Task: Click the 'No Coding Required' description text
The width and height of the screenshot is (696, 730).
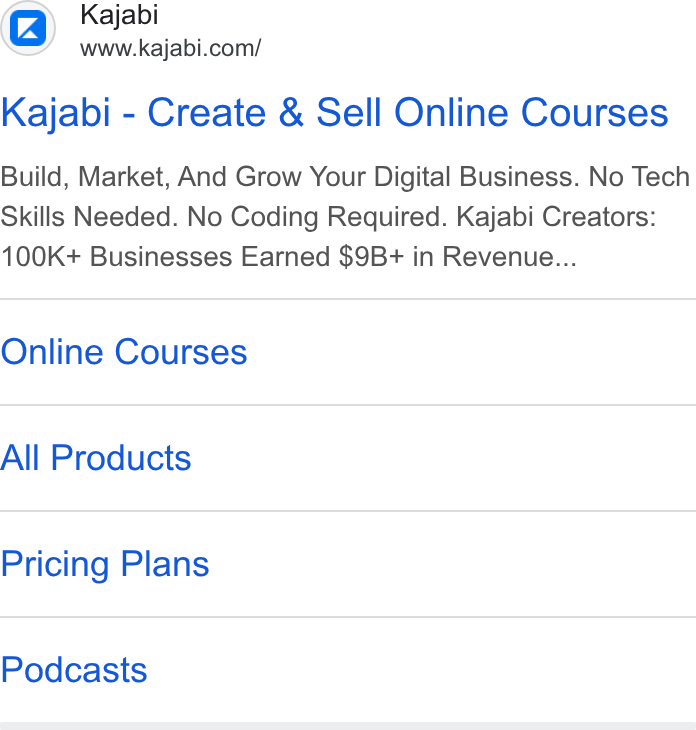Action: 317,217
